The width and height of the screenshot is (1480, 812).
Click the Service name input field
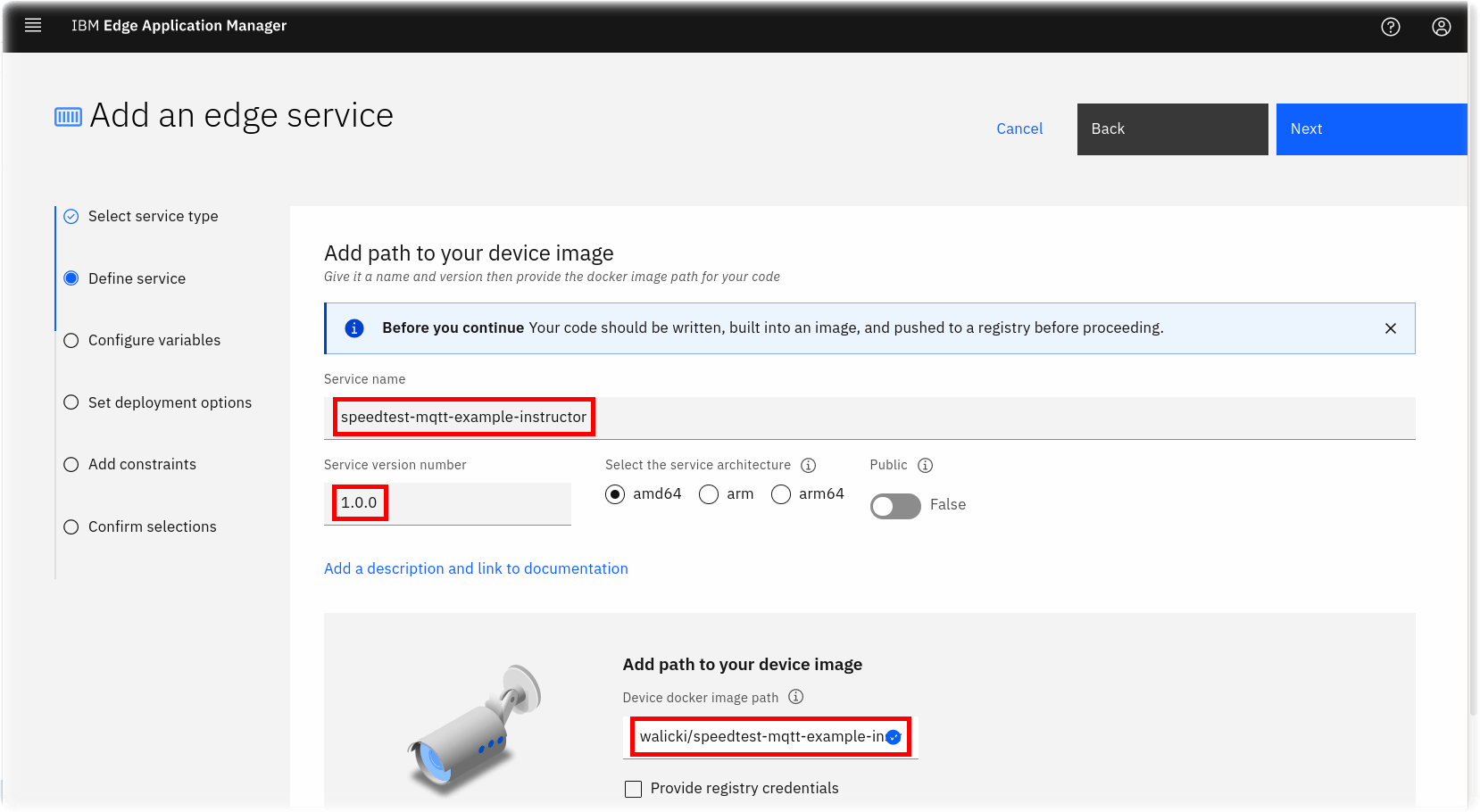[x=869, y=418]
